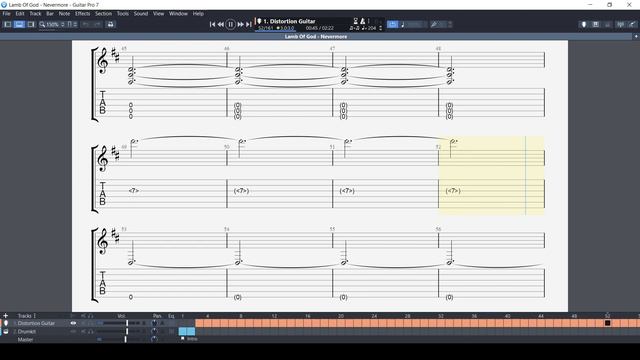This screenshot has height=360, width=640.
Task: Toggle the count-in hourglass icon
Action: pos(356,21)
